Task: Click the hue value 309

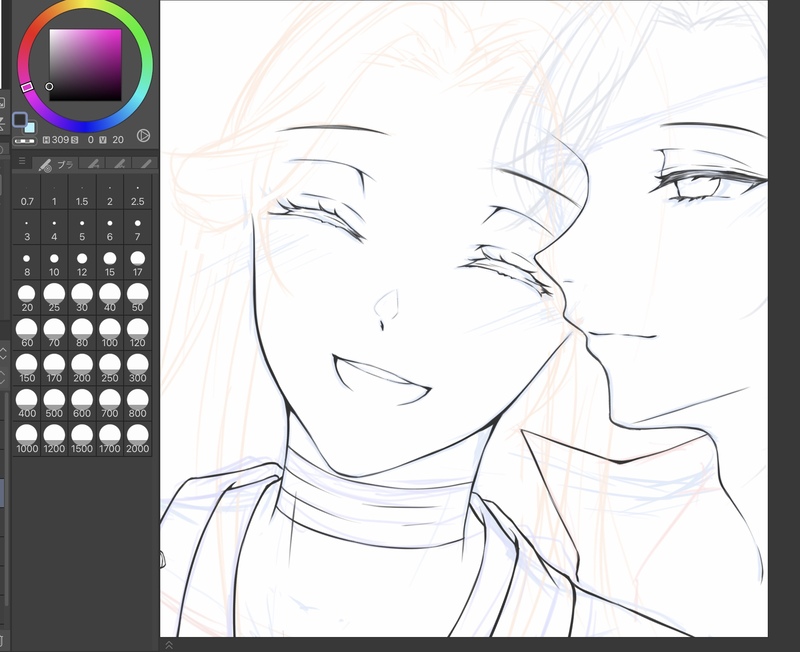Action: pyautogui.click(x=60, y=140)
